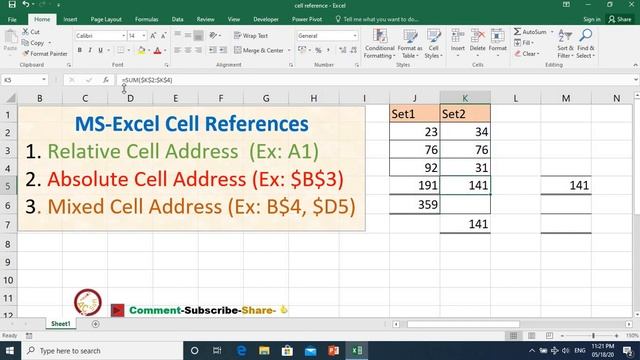
Task: Click Merge & Center button
Action: [x=259, y=50]
